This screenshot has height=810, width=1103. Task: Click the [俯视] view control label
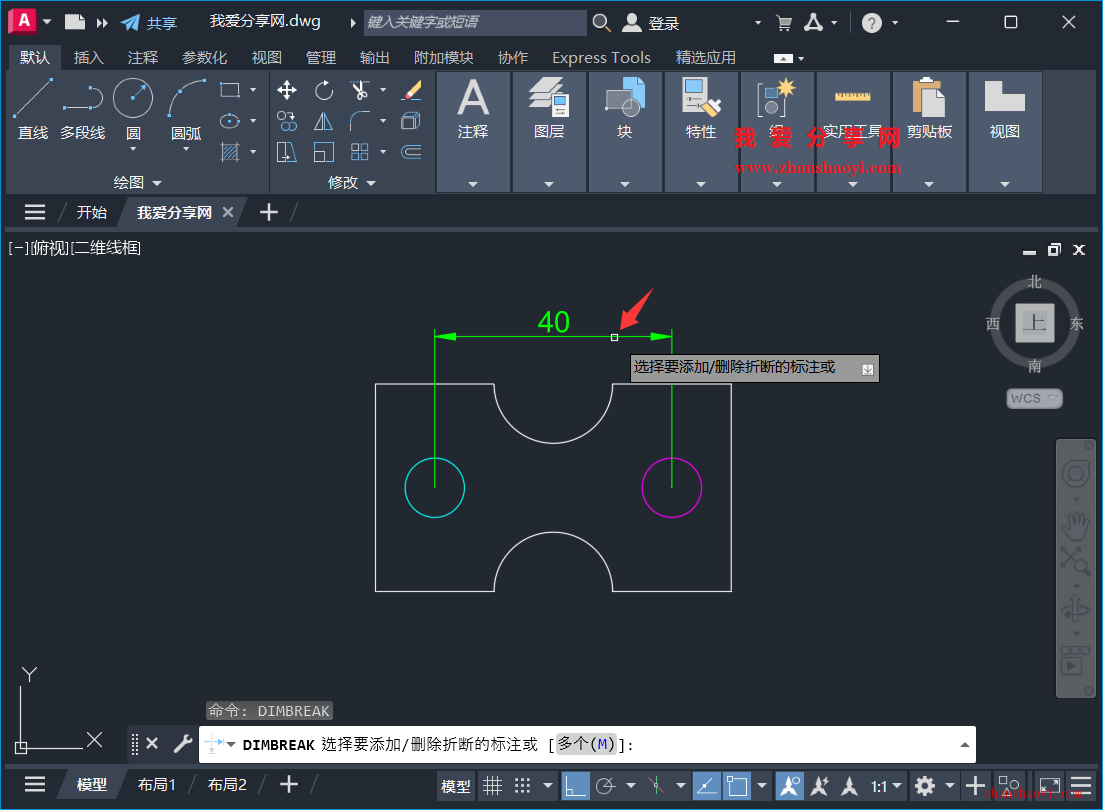click(50, 248)
